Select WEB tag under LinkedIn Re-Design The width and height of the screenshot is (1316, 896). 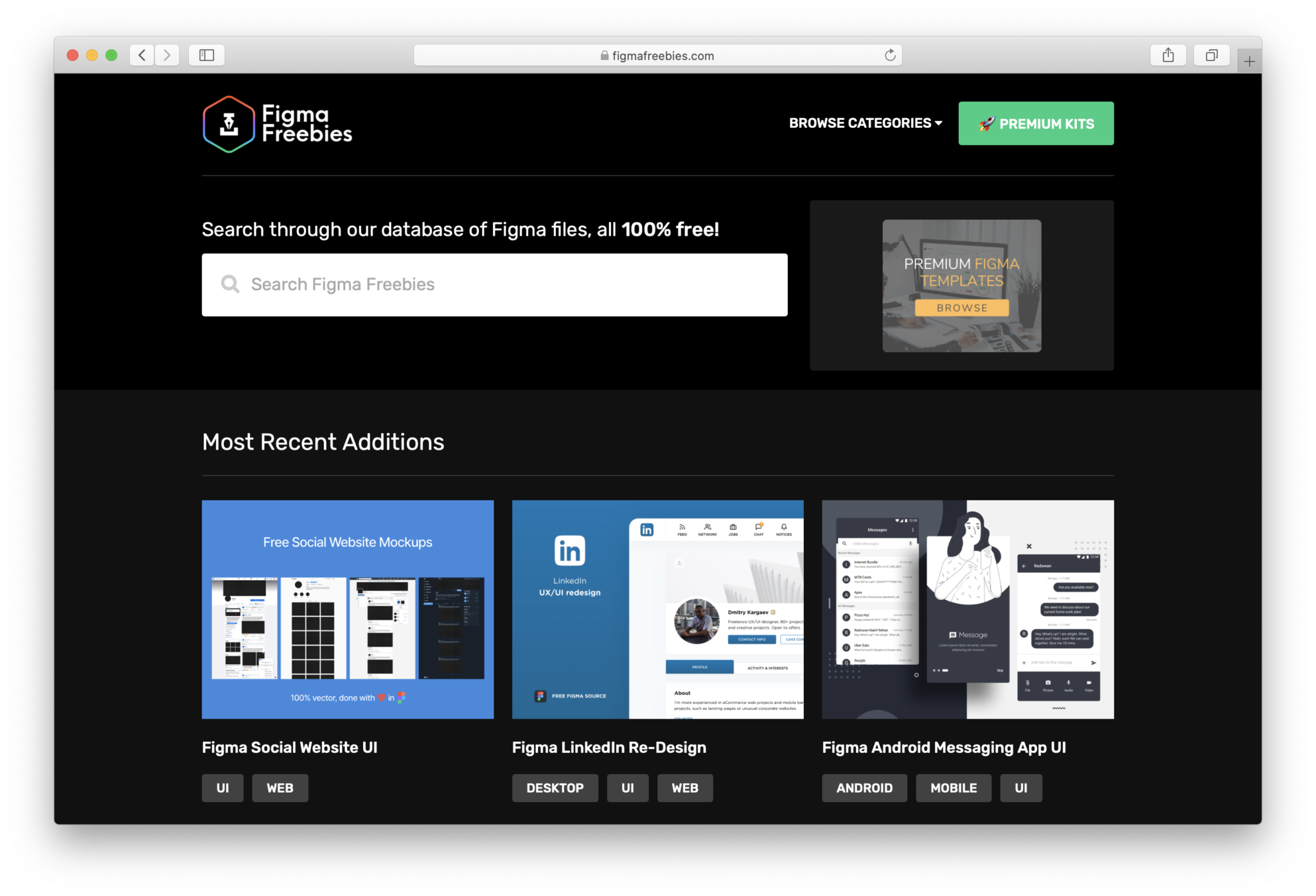685,788
